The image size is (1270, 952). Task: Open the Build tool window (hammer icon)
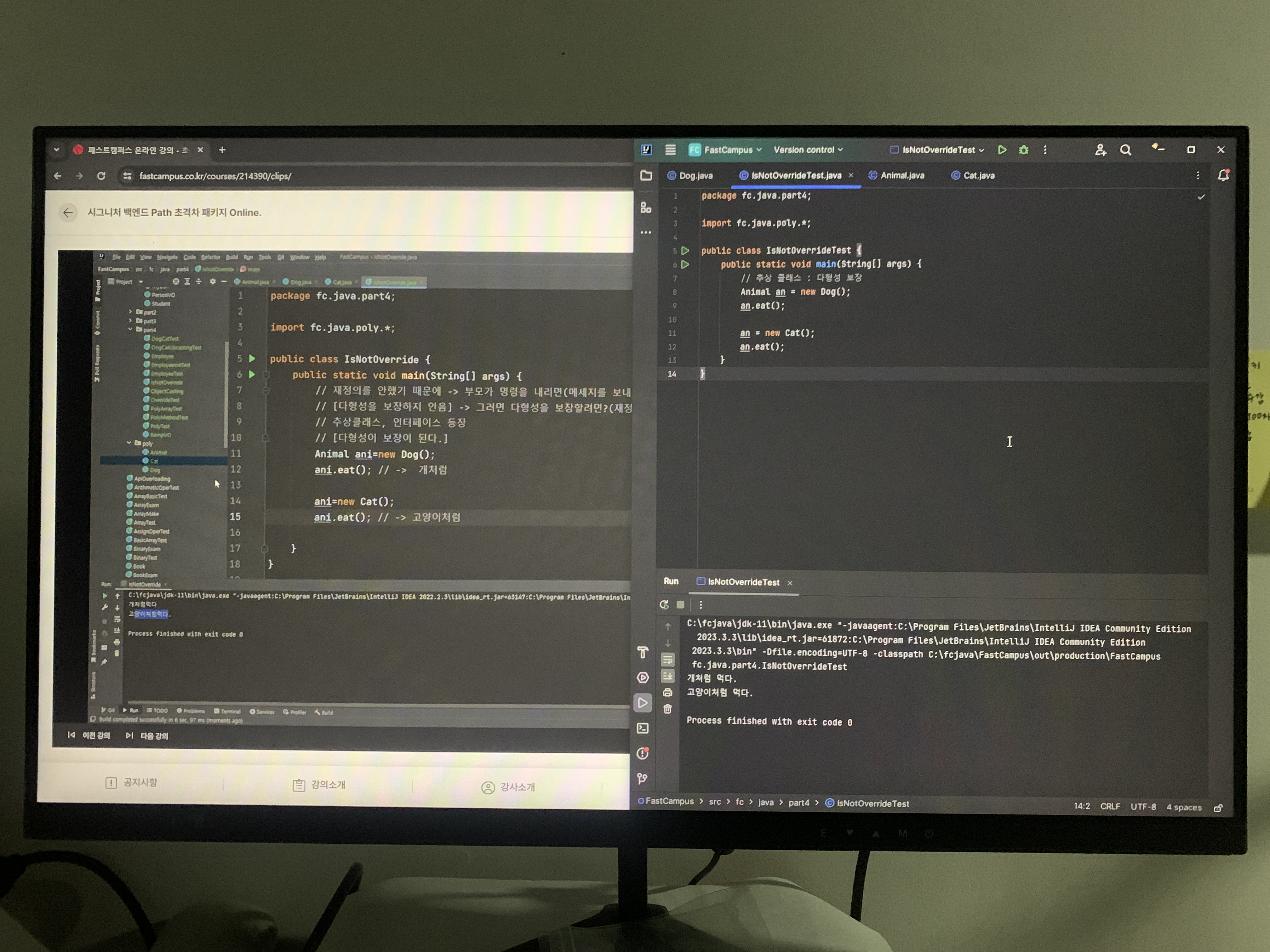(x=643, y=653)
